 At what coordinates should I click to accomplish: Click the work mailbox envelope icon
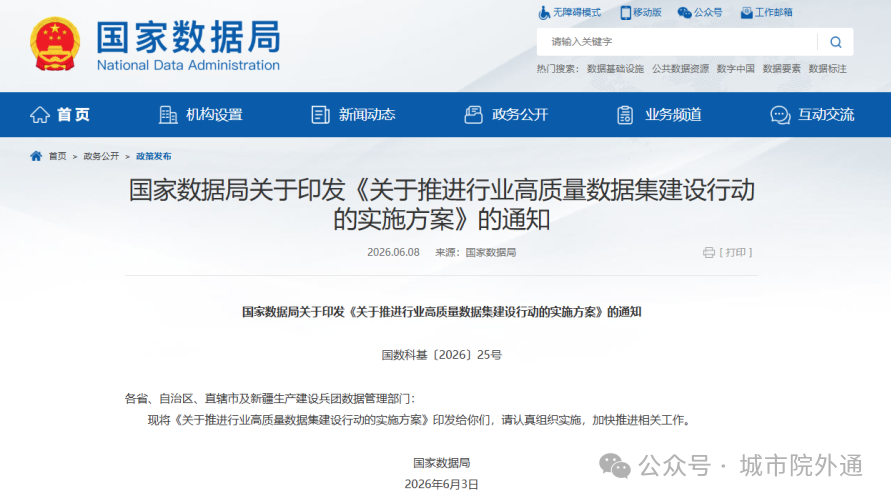(x=746, y=12)
